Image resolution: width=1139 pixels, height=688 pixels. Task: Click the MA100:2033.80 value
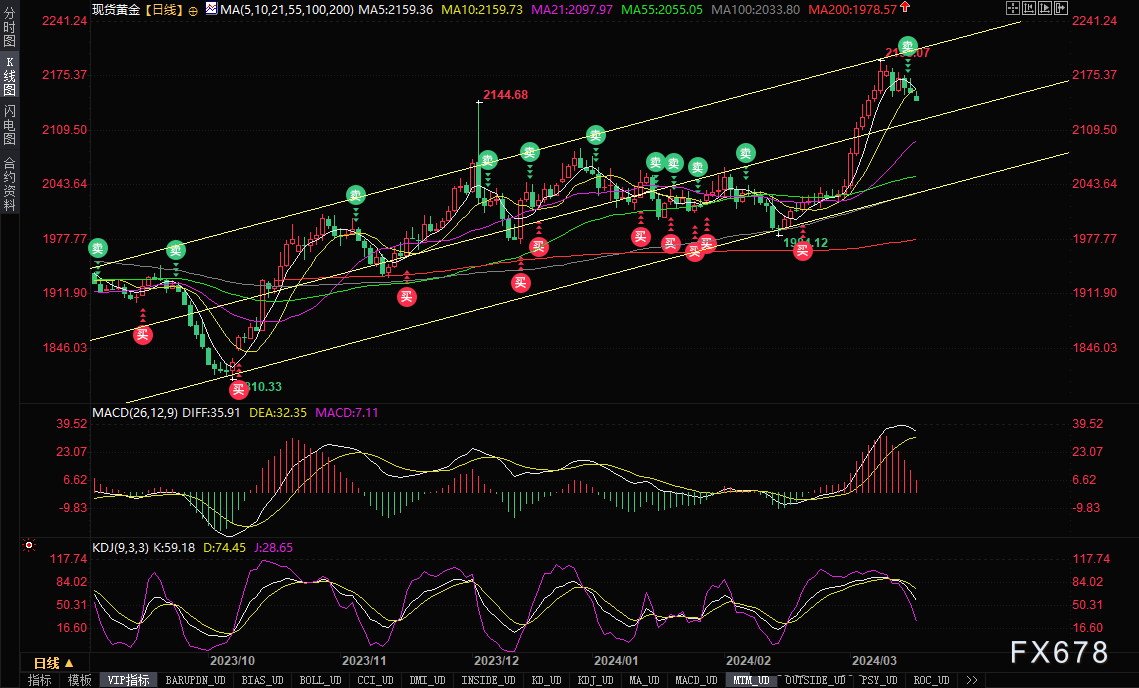pyautogui.click(x=755, y=9)
